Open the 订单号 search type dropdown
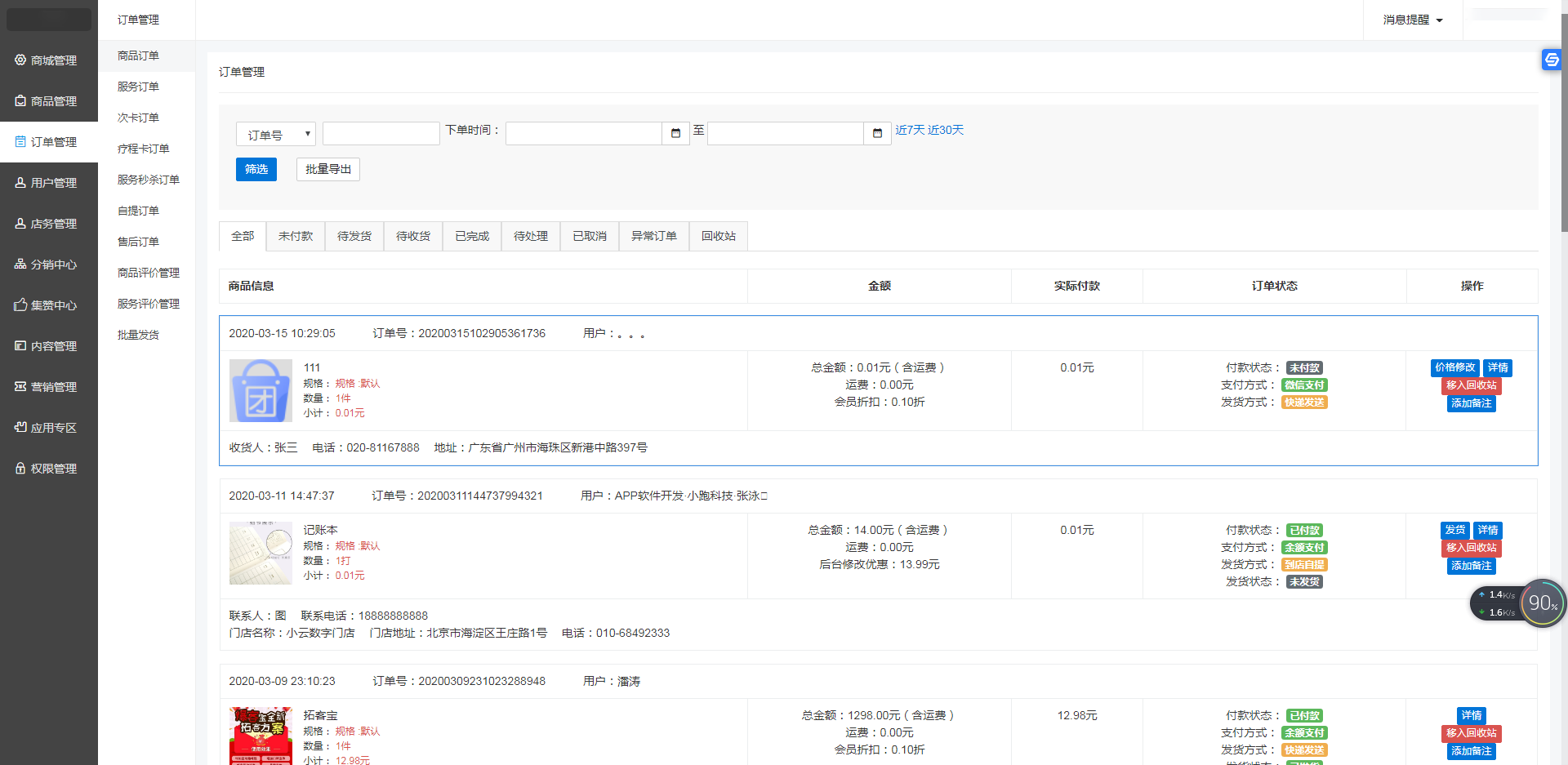The image size is (1568, 765). pos(275,134)
